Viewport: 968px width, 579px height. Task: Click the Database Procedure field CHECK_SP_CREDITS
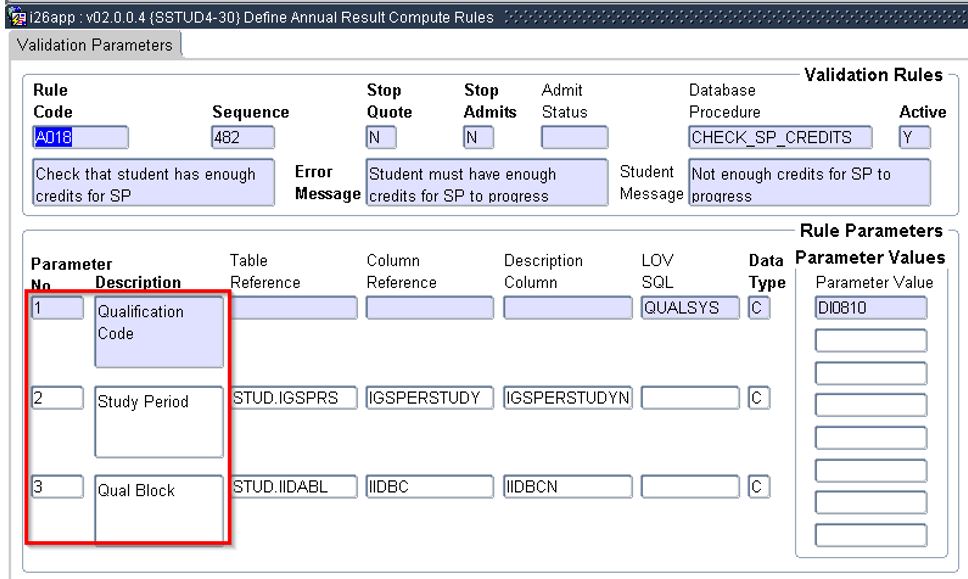click(780, 137)
